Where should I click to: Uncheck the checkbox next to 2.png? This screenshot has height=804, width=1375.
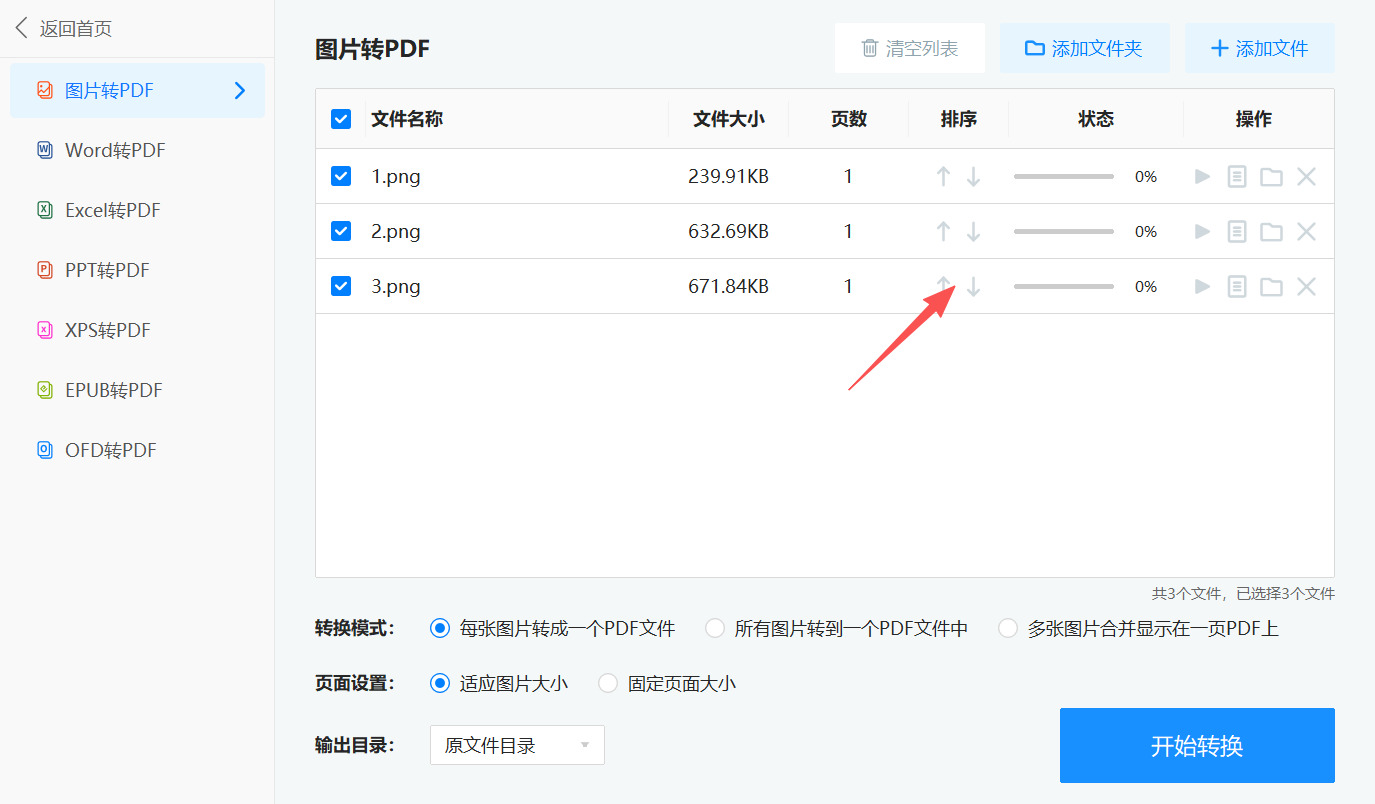click(341, 231)
